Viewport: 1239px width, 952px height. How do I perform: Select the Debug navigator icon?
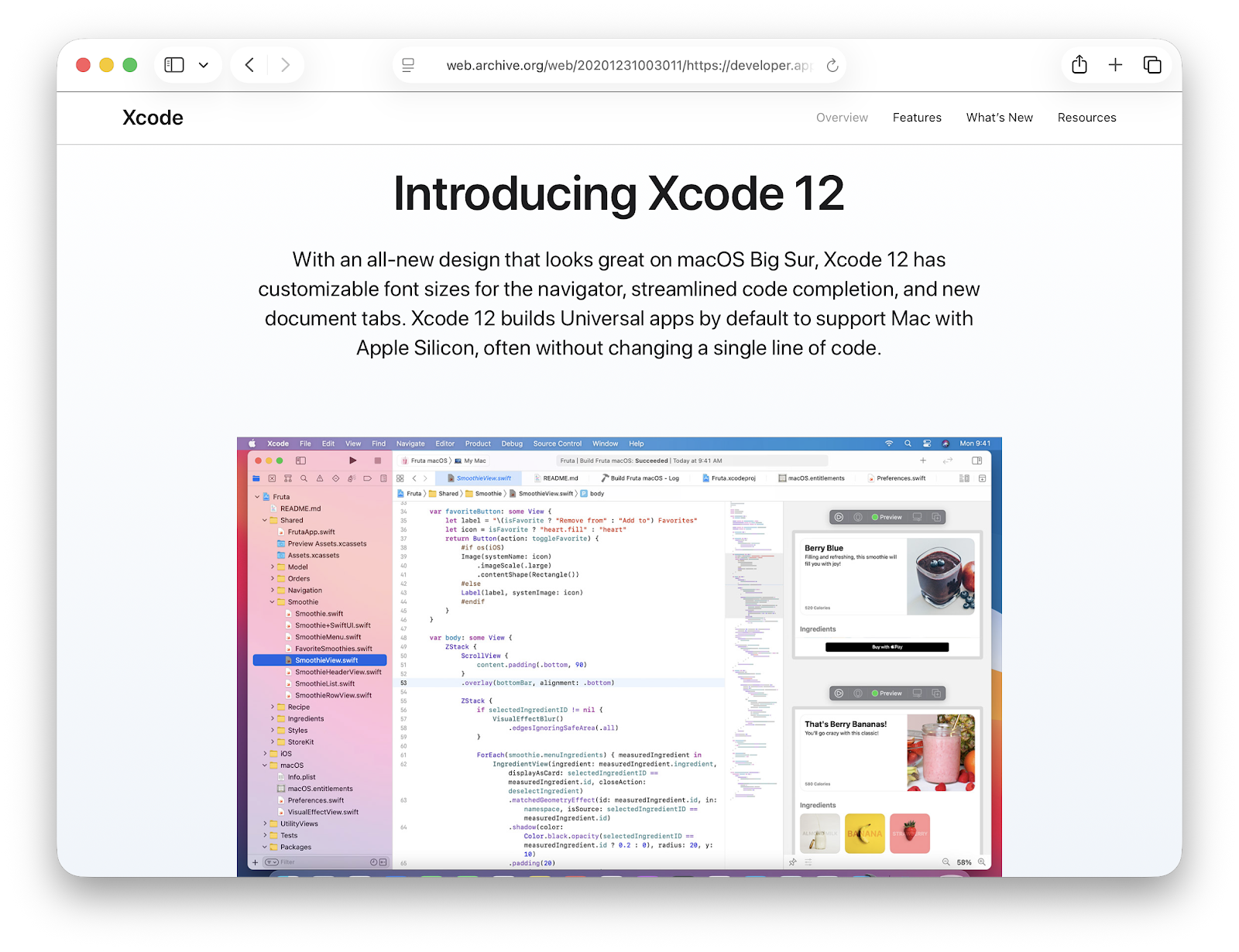tap(352, 478)
